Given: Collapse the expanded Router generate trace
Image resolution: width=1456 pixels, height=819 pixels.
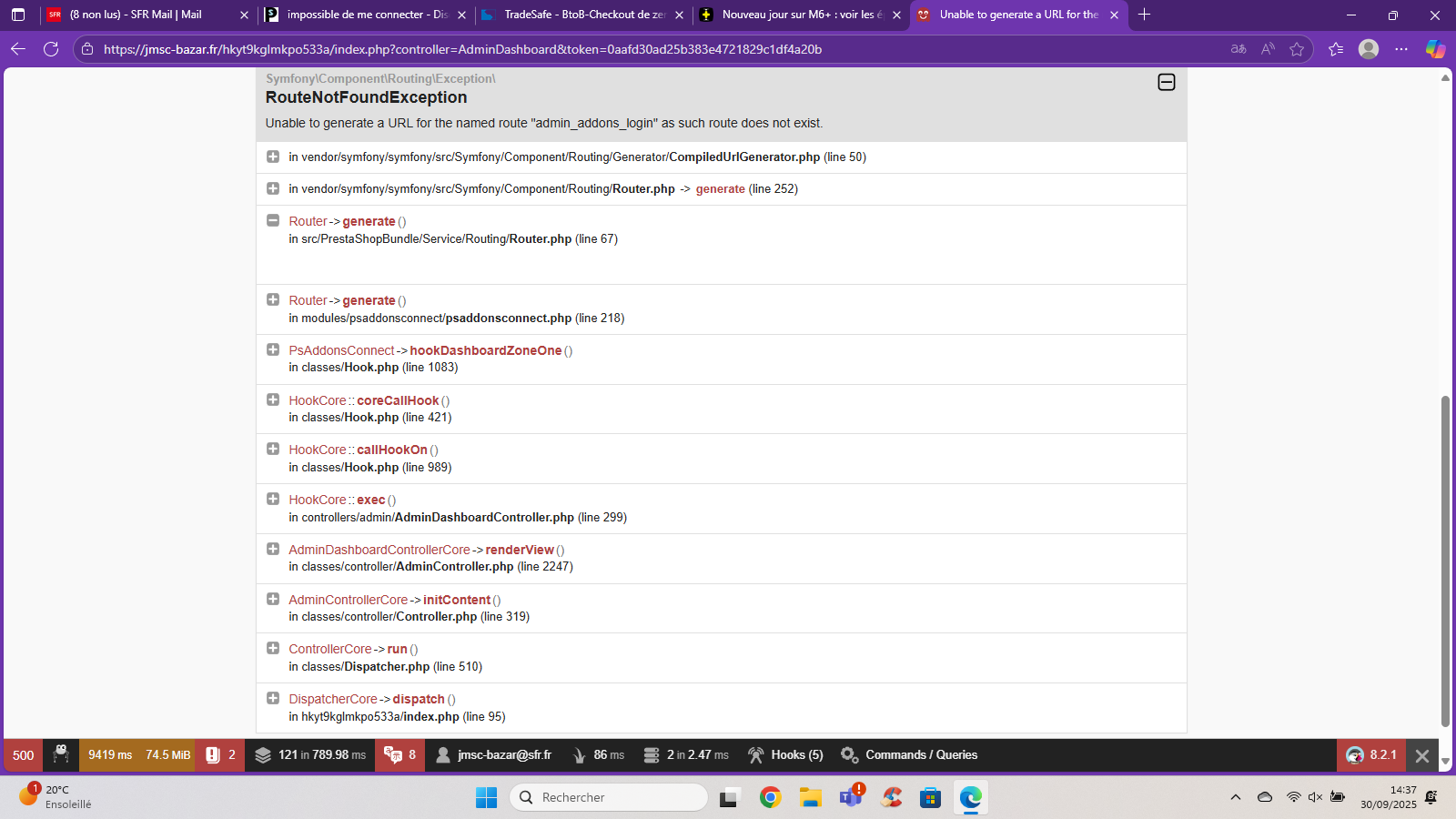Looking at the screenshot, I should 273,220.
